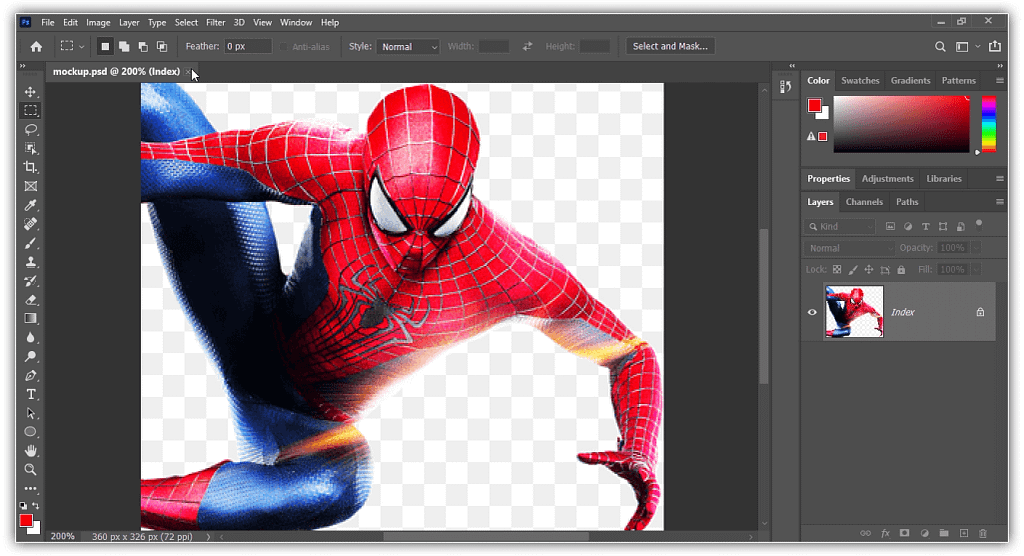
Task: Select the Brush tool
Action: (31, 243)
